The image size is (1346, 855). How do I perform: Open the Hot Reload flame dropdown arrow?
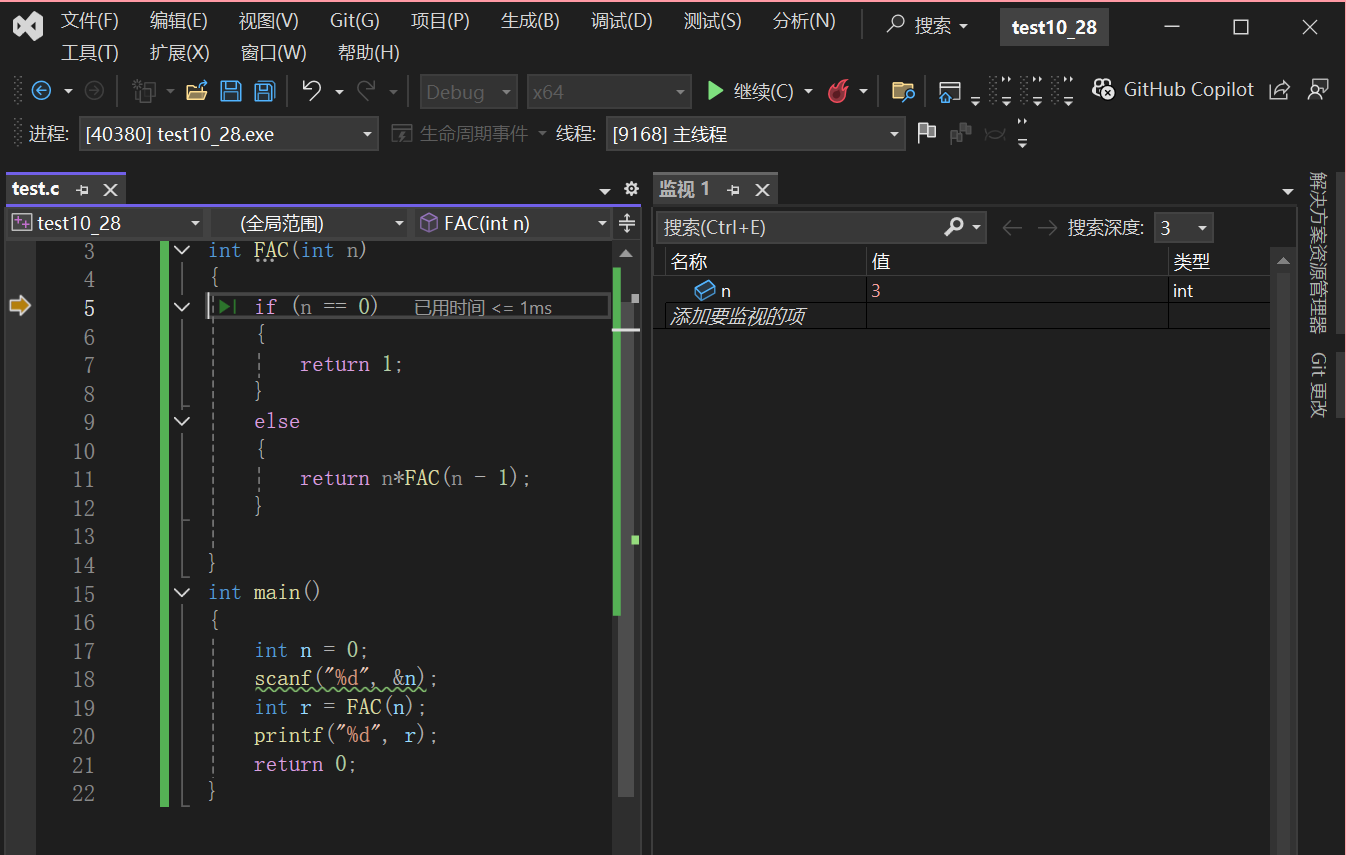863,92
